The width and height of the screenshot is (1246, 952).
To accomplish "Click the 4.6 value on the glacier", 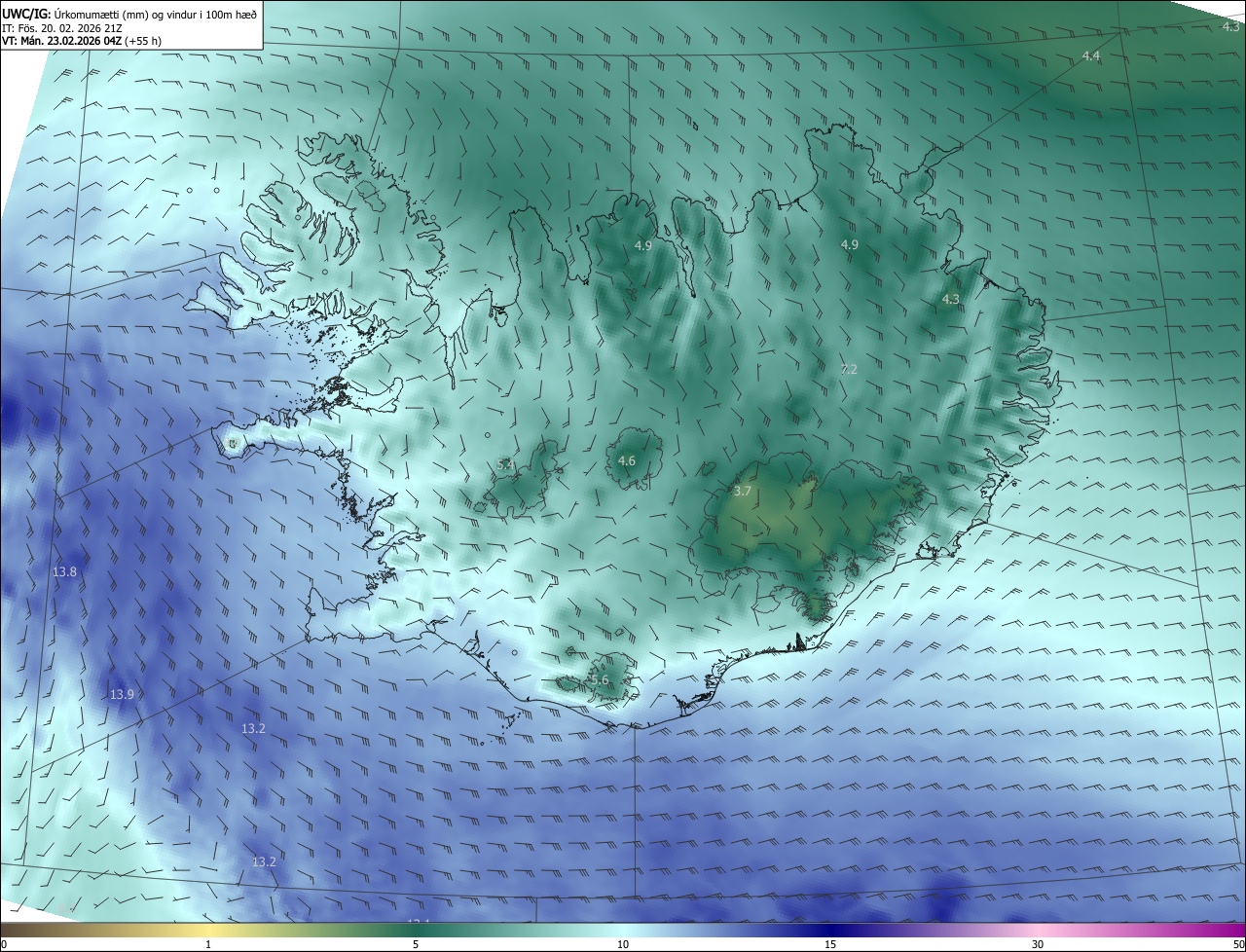I will coord(627,461).
